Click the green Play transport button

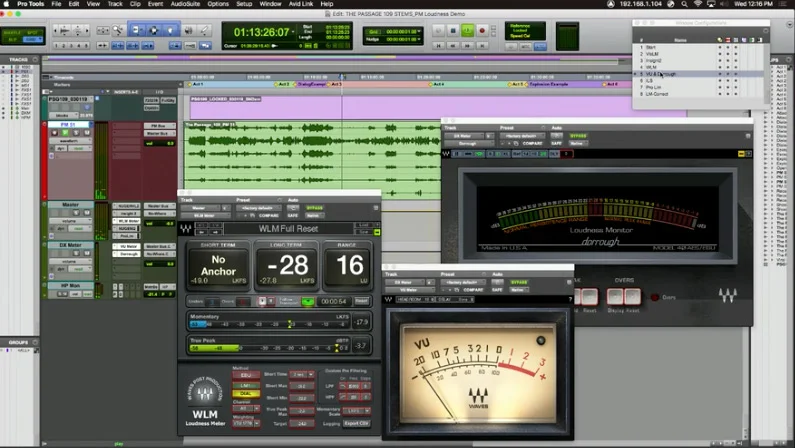coord(467,31)
